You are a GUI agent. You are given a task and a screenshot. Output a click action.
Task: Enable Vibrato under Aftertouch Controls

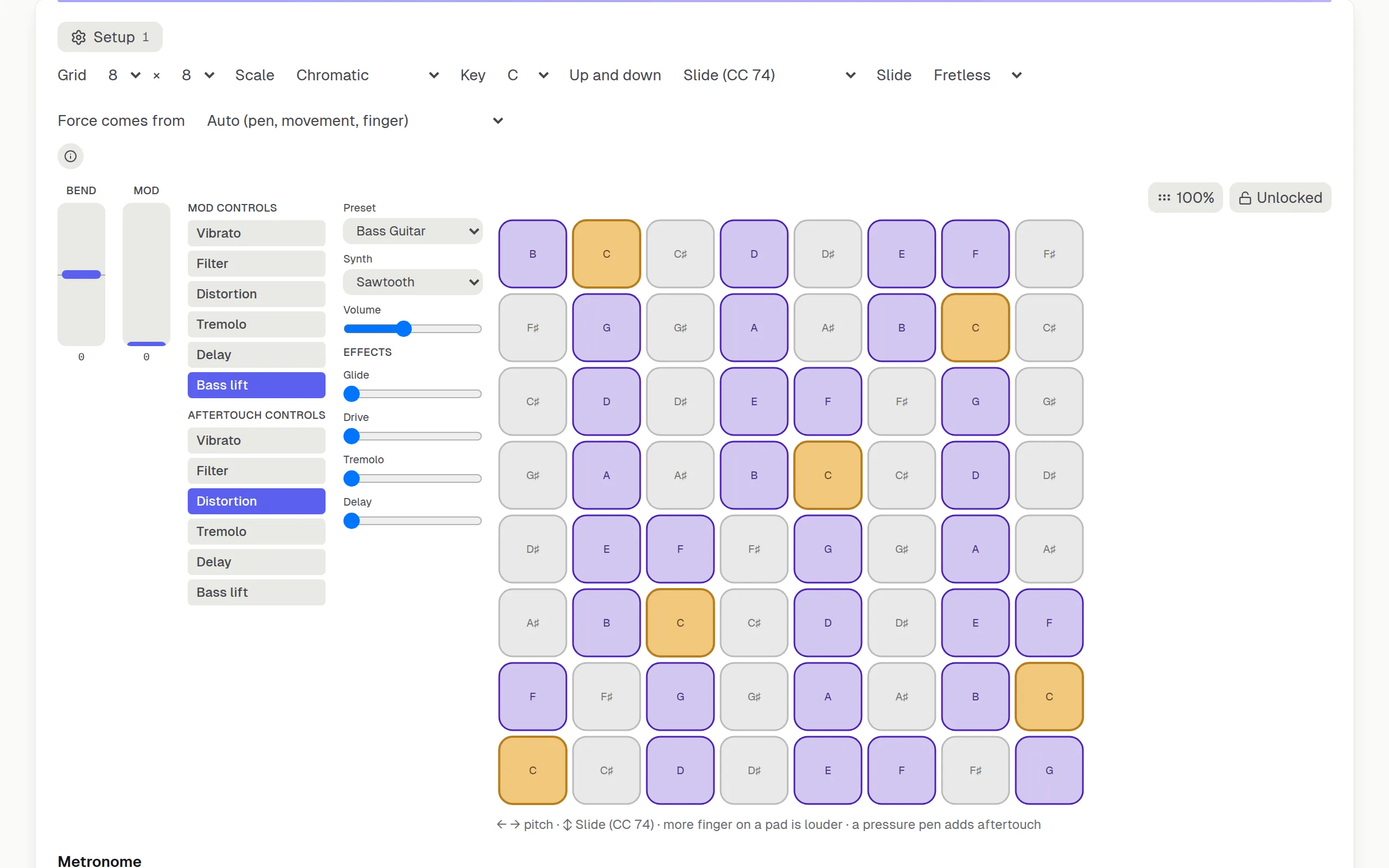click(257, 441)
